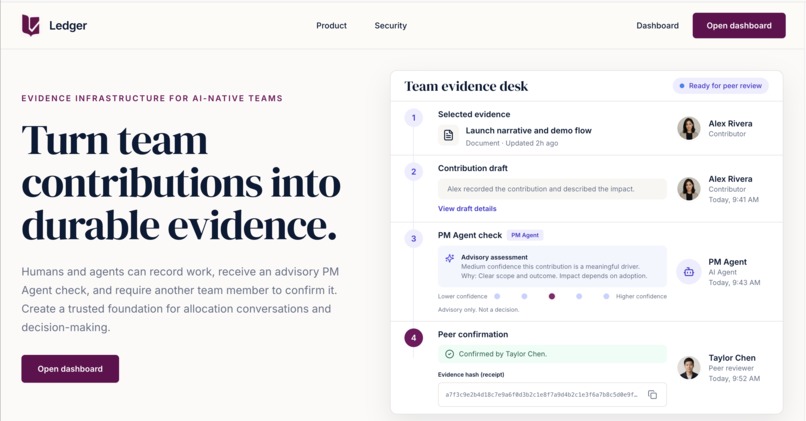Open Alex Rivera's avatar in Selected evidence row
This screenshot has height=421, width=806.
[689, 128]
